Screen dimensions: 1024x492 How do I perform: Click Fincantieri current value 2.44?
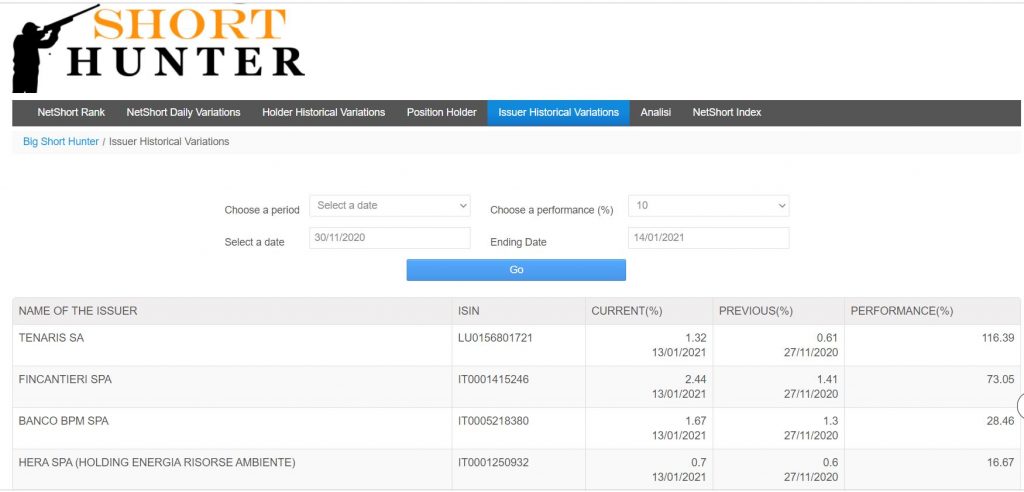(x=696, y=379)
